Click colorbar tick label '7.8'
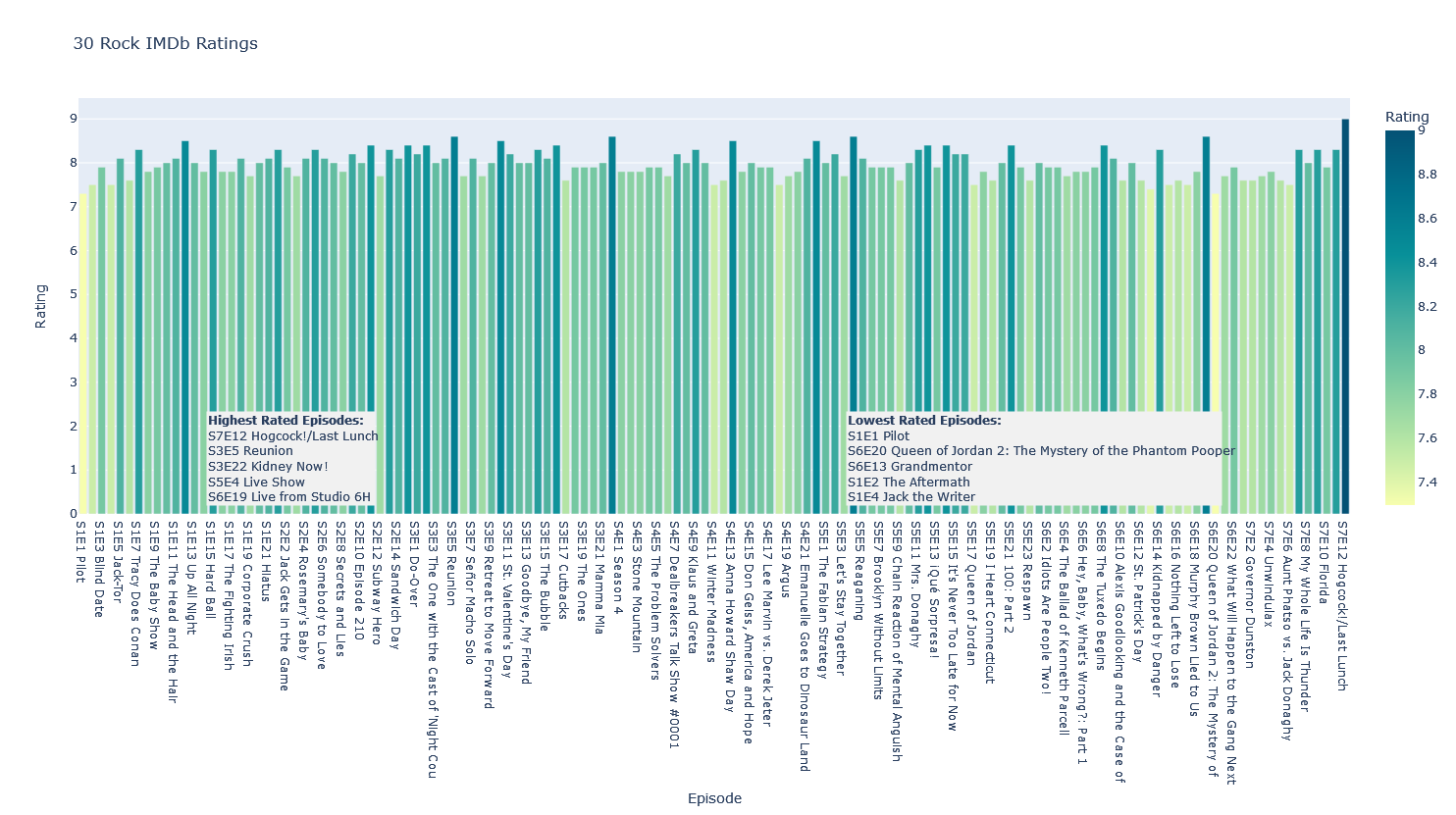Screen dimensions: 1456x815 tap(1428, 394)
